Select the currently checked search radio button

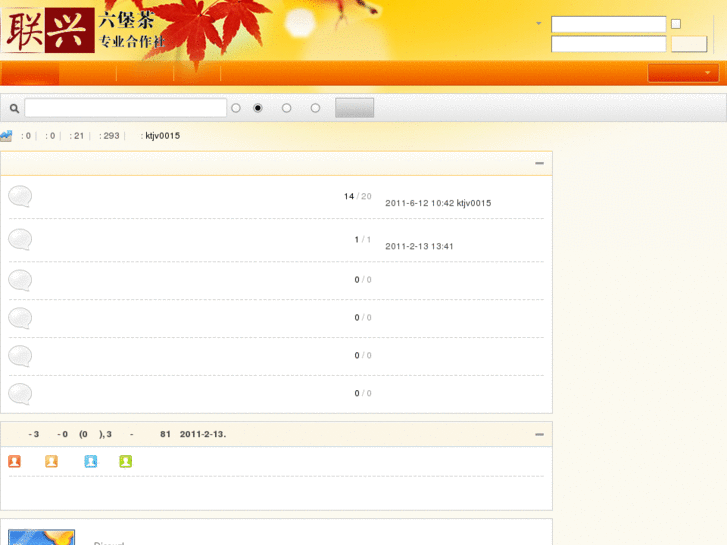pyautogui.click(x=258, y=108)
